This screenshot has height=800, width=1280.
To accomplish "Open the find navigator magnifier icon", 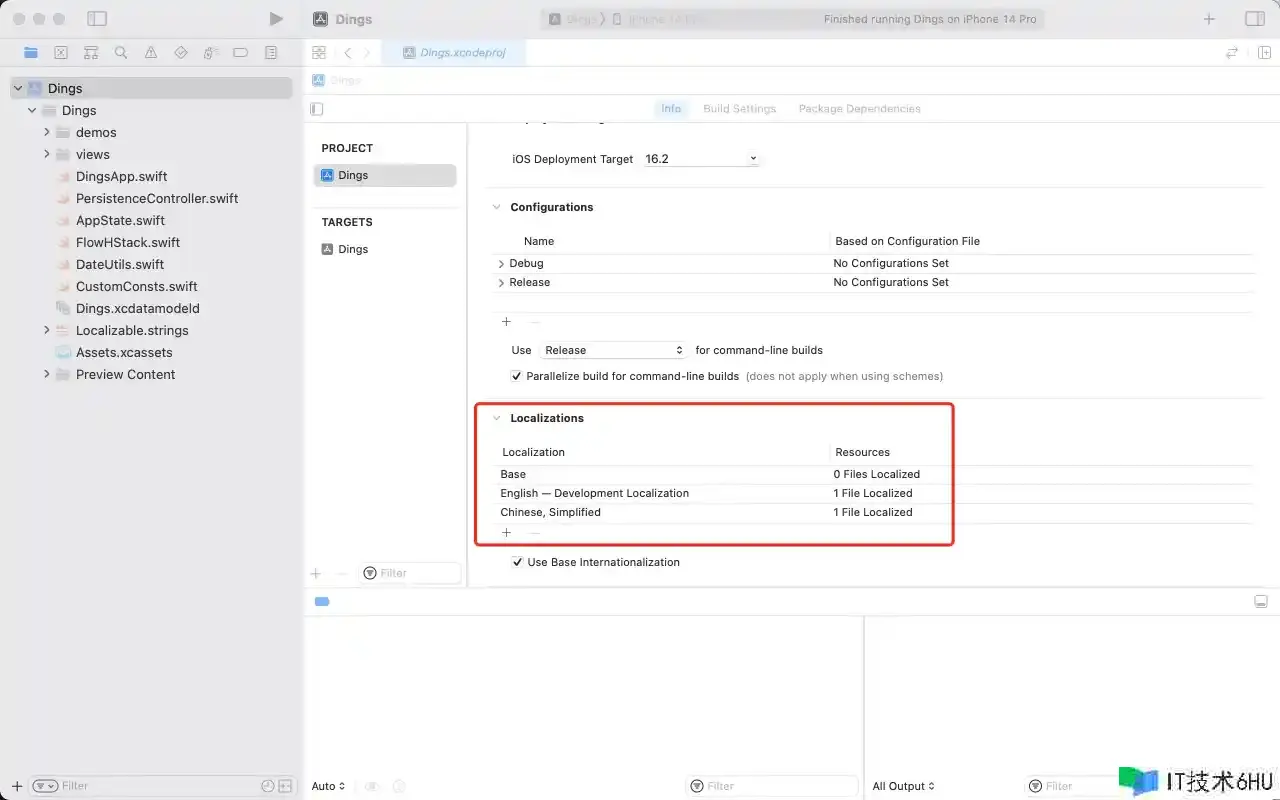I will coord(121,53).
